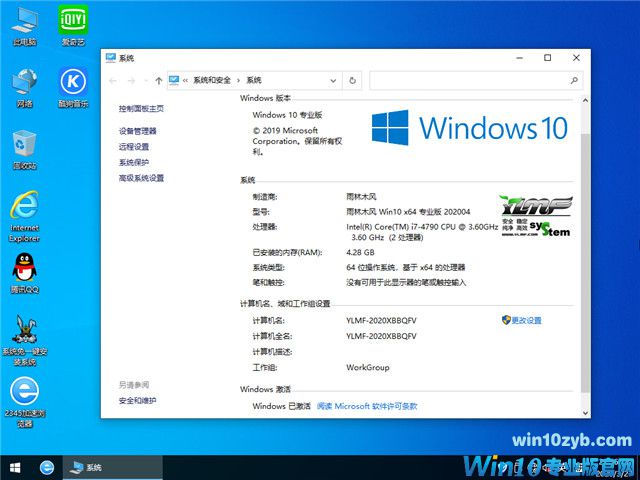Click 更改设置 shield link
The width and height of the screenshot is (640, 480).
point(522,320)
